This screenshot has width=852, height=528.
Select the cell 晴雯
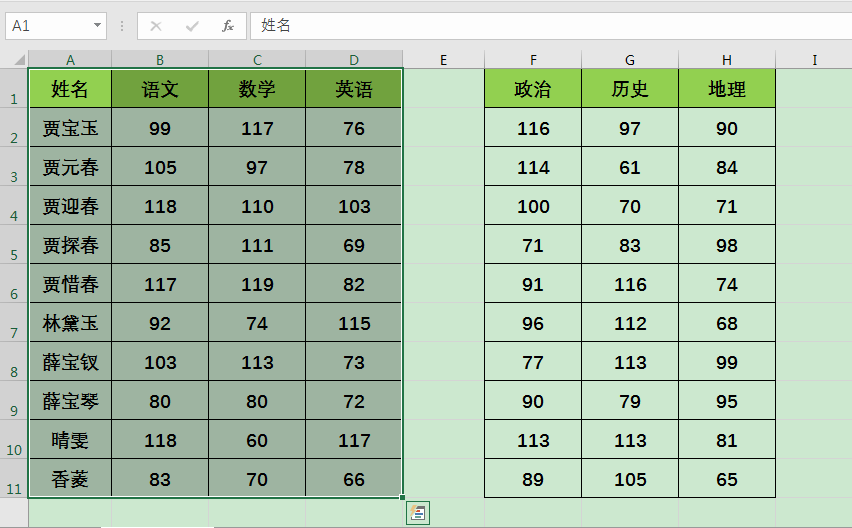(x=70, y=440)
